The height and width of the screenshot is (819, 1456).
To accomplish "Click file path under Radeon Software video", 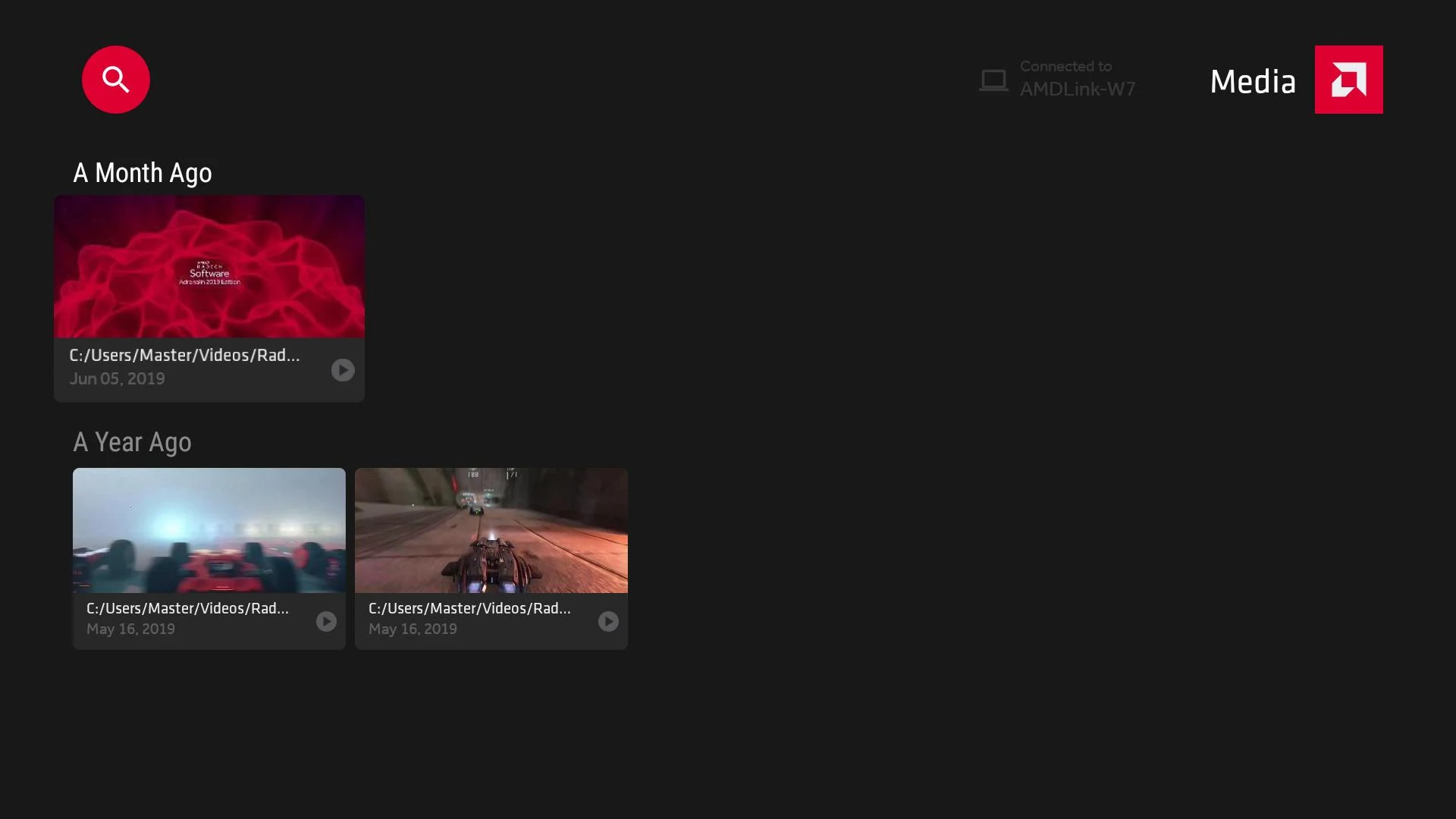I will point(184,355).
